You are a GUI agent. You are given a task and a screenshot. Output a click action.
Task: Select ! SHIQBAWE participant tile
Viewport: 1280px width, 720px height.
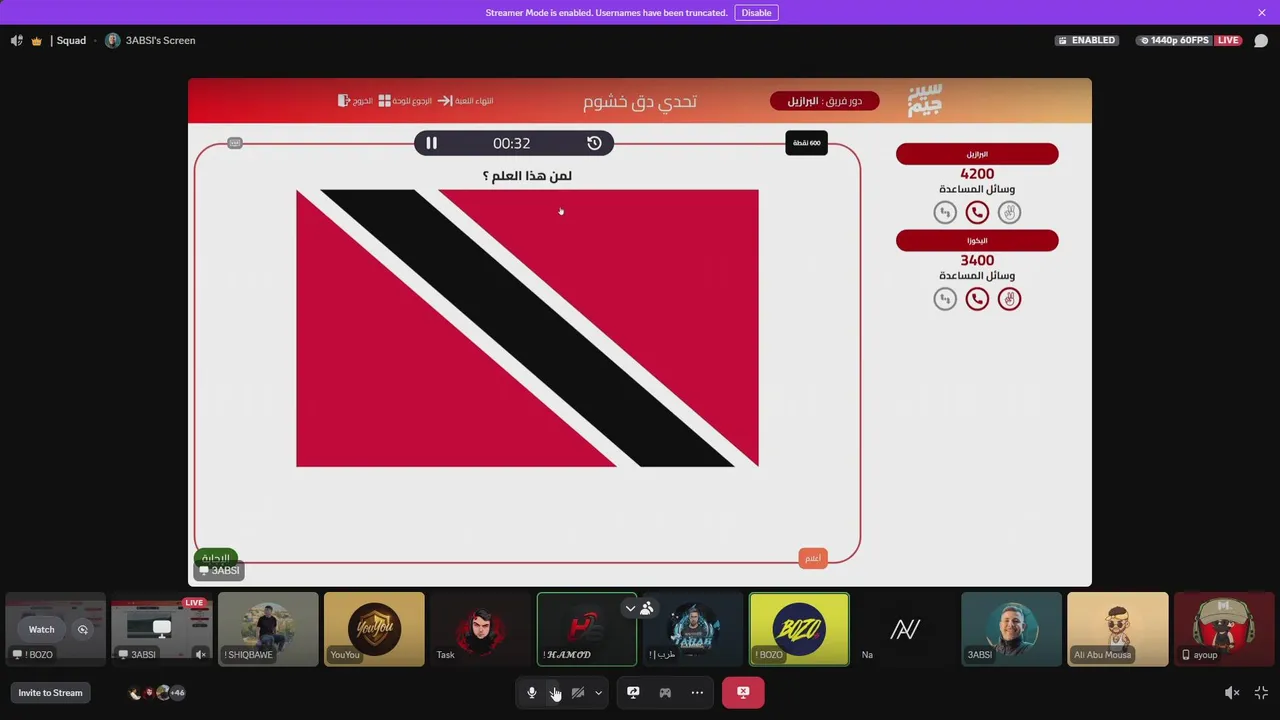click(268, 629)
